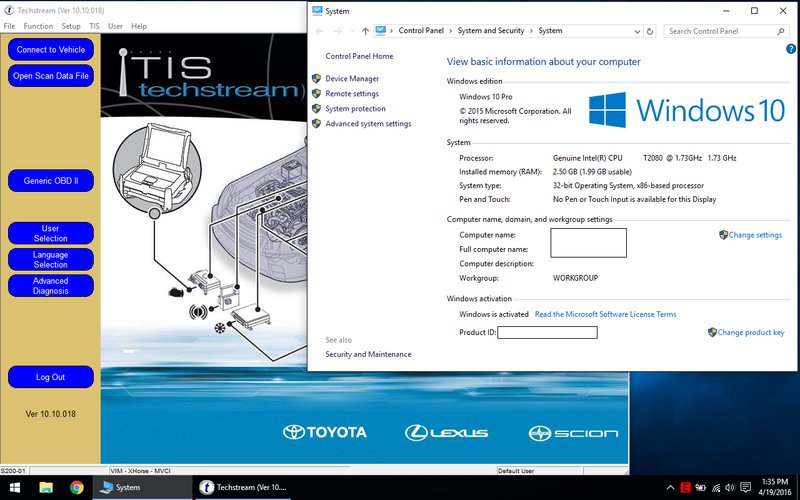The image size is (800, 500).
Task: Open Remote settings link
Action: coord(352,94)
